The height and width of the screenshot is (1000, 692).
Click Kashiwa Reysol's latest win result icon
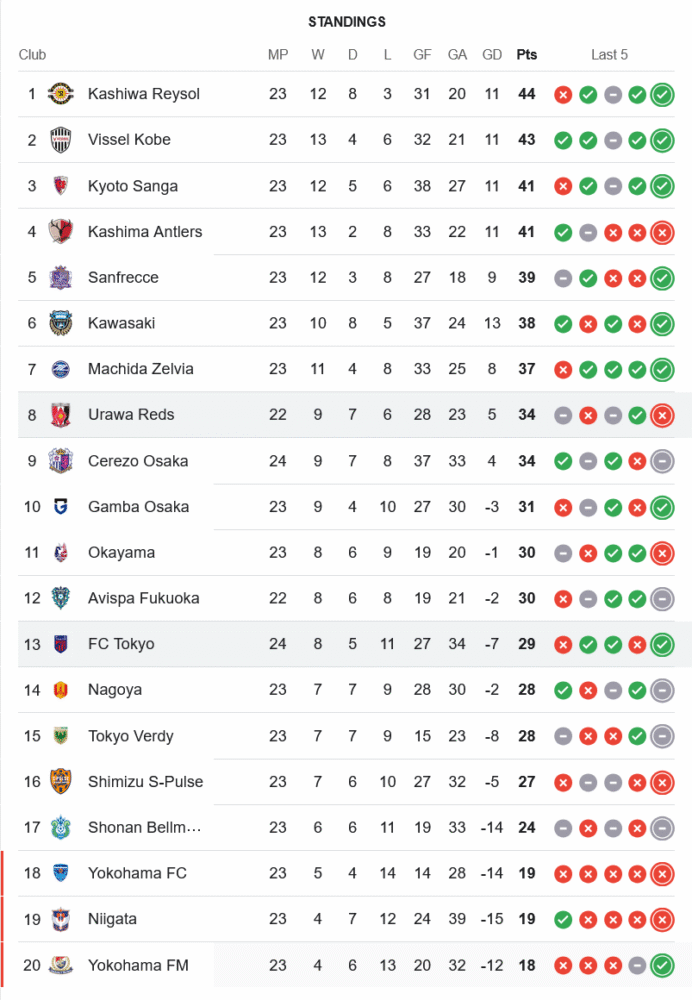[662, 95]
